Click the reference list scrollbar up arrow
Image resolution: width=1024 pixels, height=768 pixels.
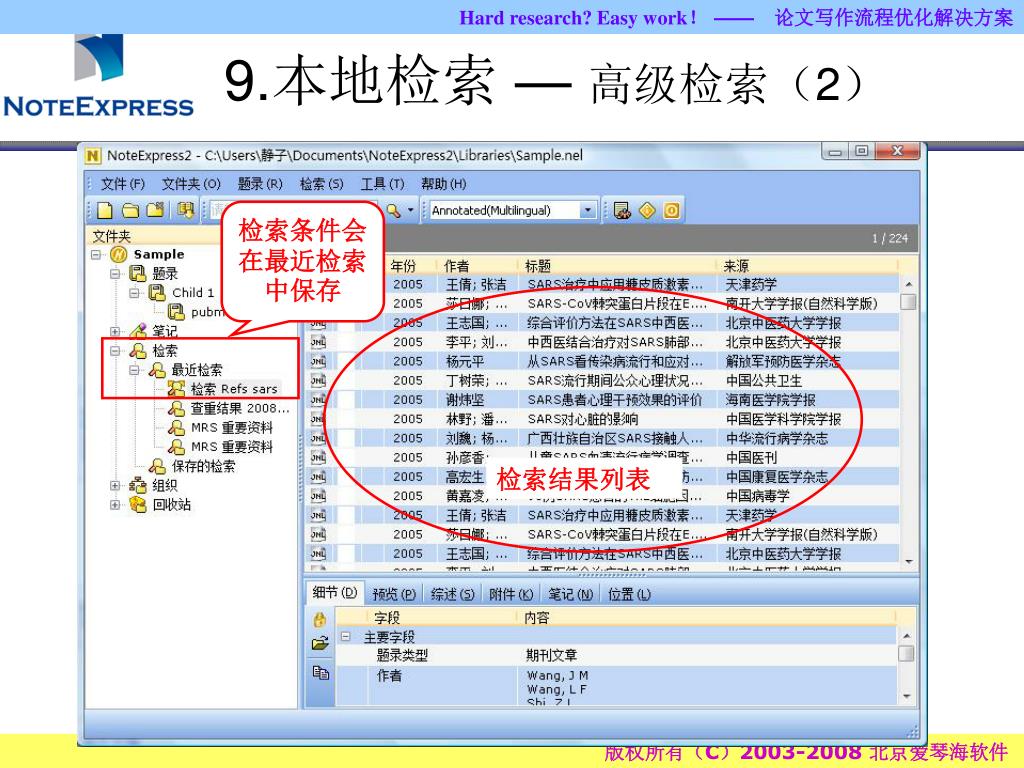(908, 285)
